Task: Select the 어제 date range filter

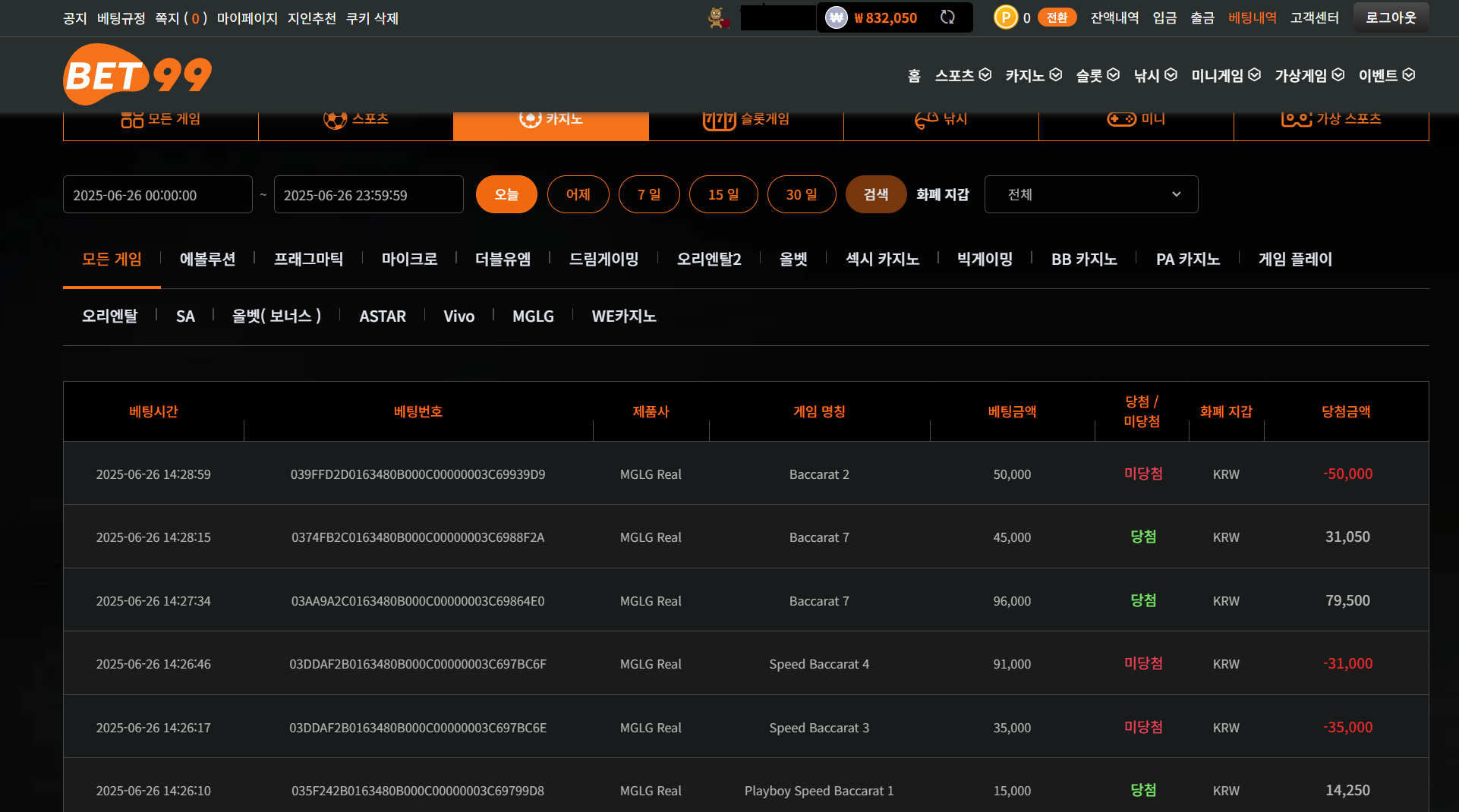Action: point(578,194)
